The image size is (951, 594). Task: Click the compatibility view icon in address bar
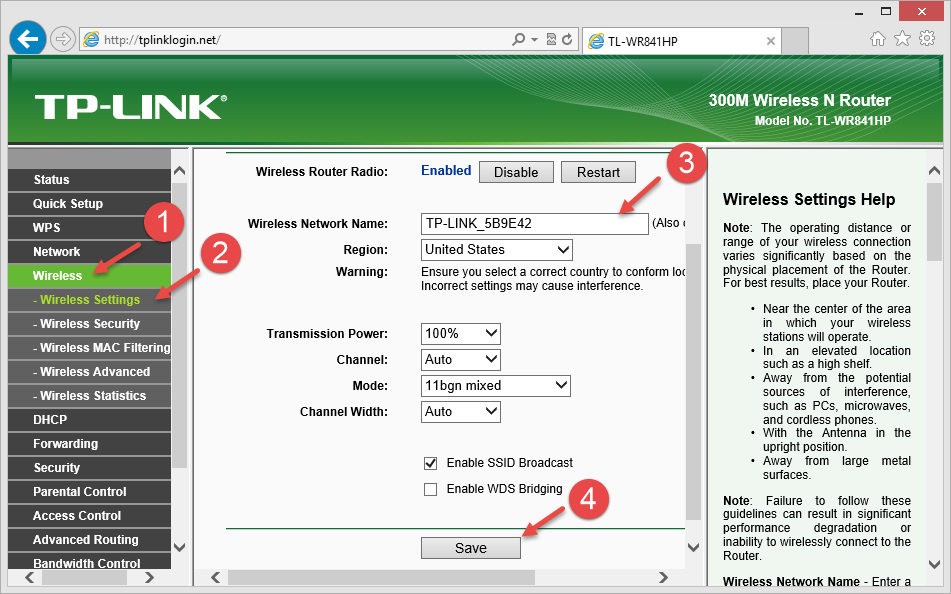tap(551, 40)
